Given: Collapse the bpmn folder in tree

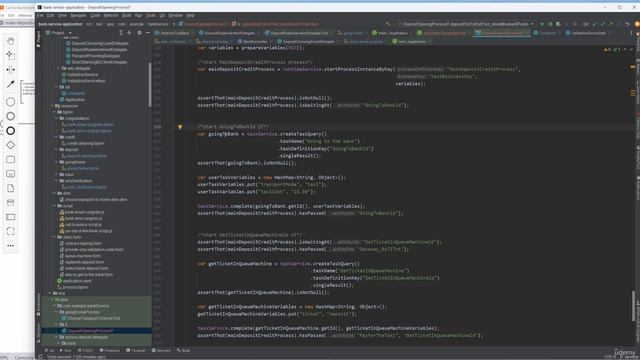Looking at the screenshot, I should (54, 112).
